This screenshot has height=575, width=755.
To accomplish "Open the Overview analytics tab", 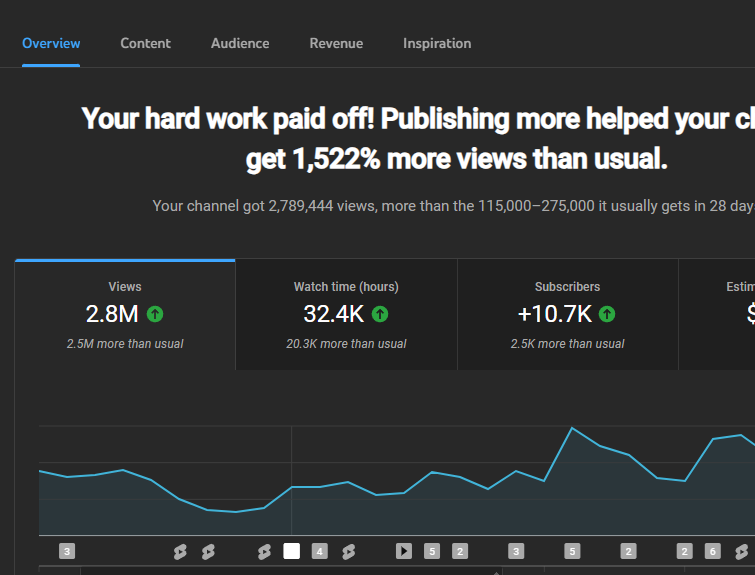I will click(51, 43).
